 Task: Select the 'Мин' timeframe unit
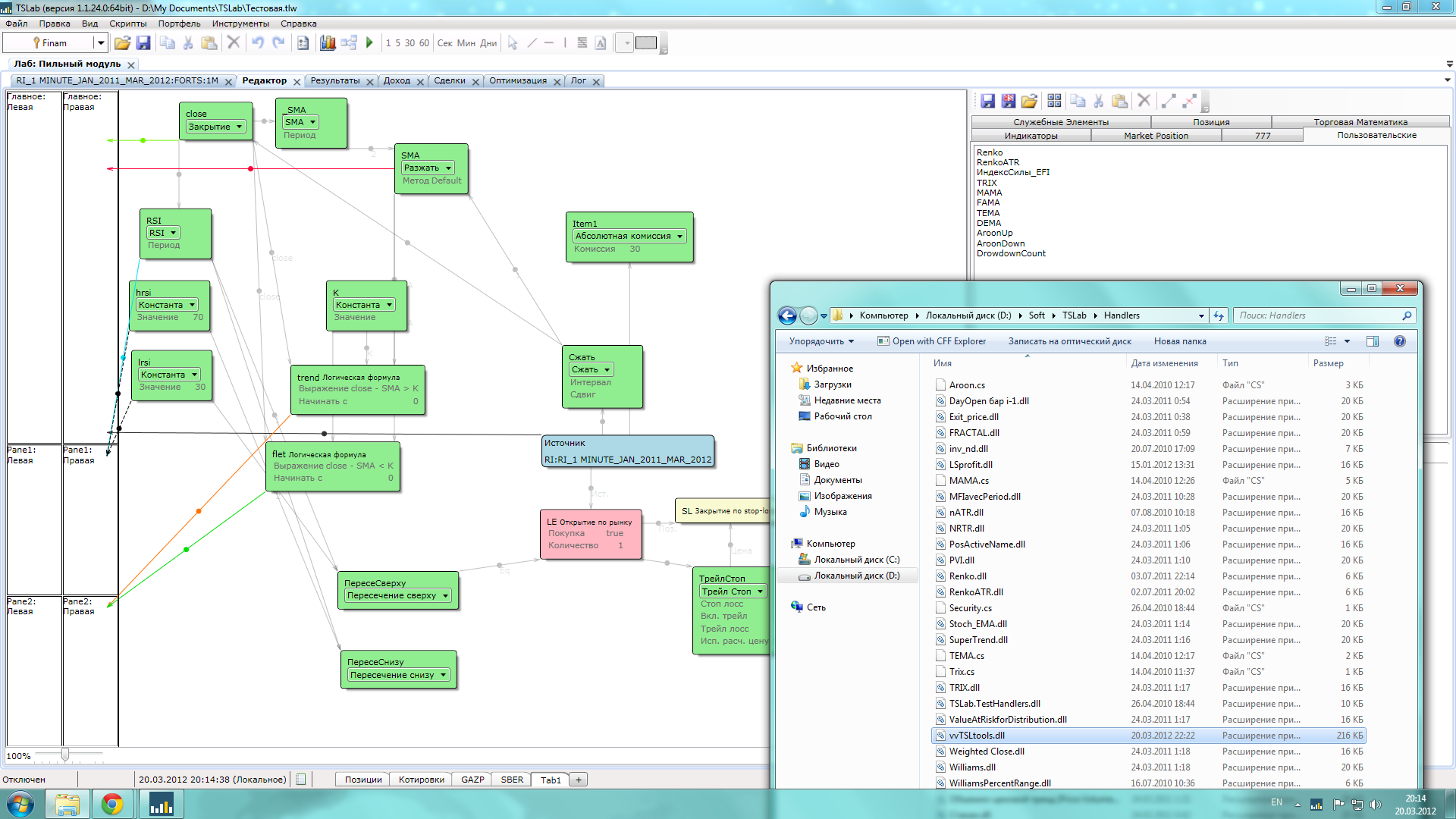[466, 43]
